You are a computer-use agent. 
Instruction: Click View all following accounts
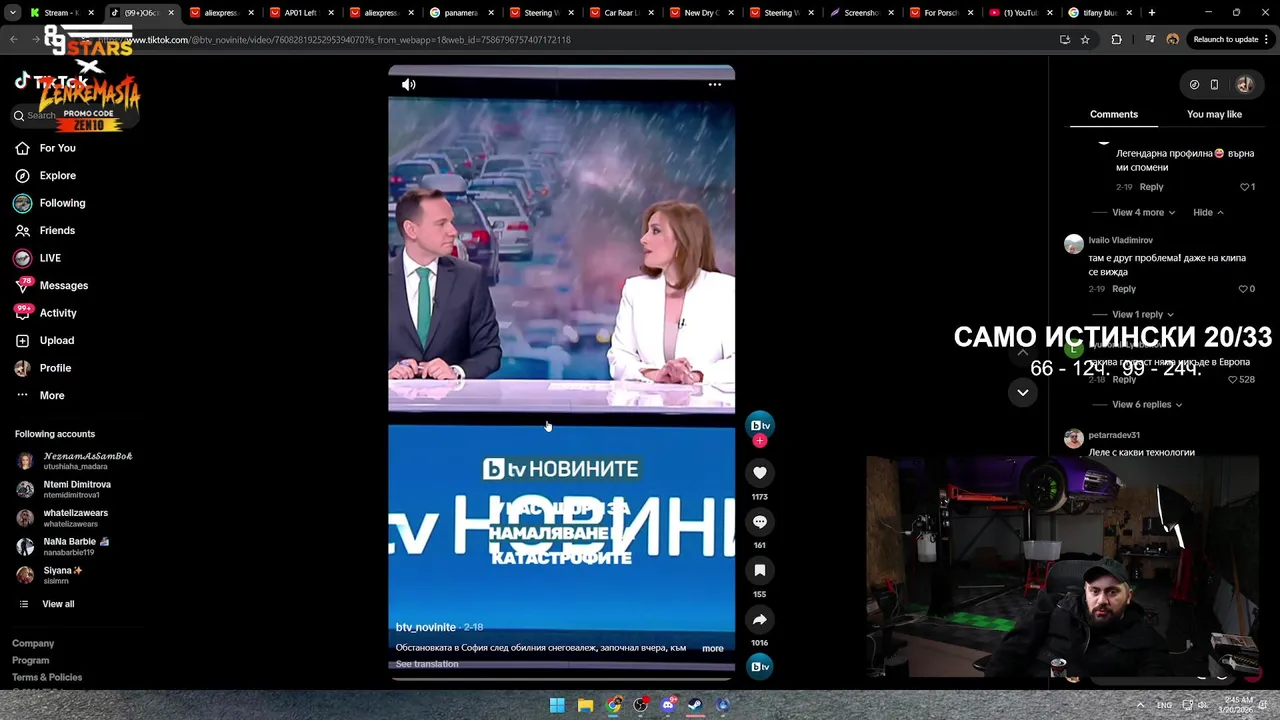(58, 604)
